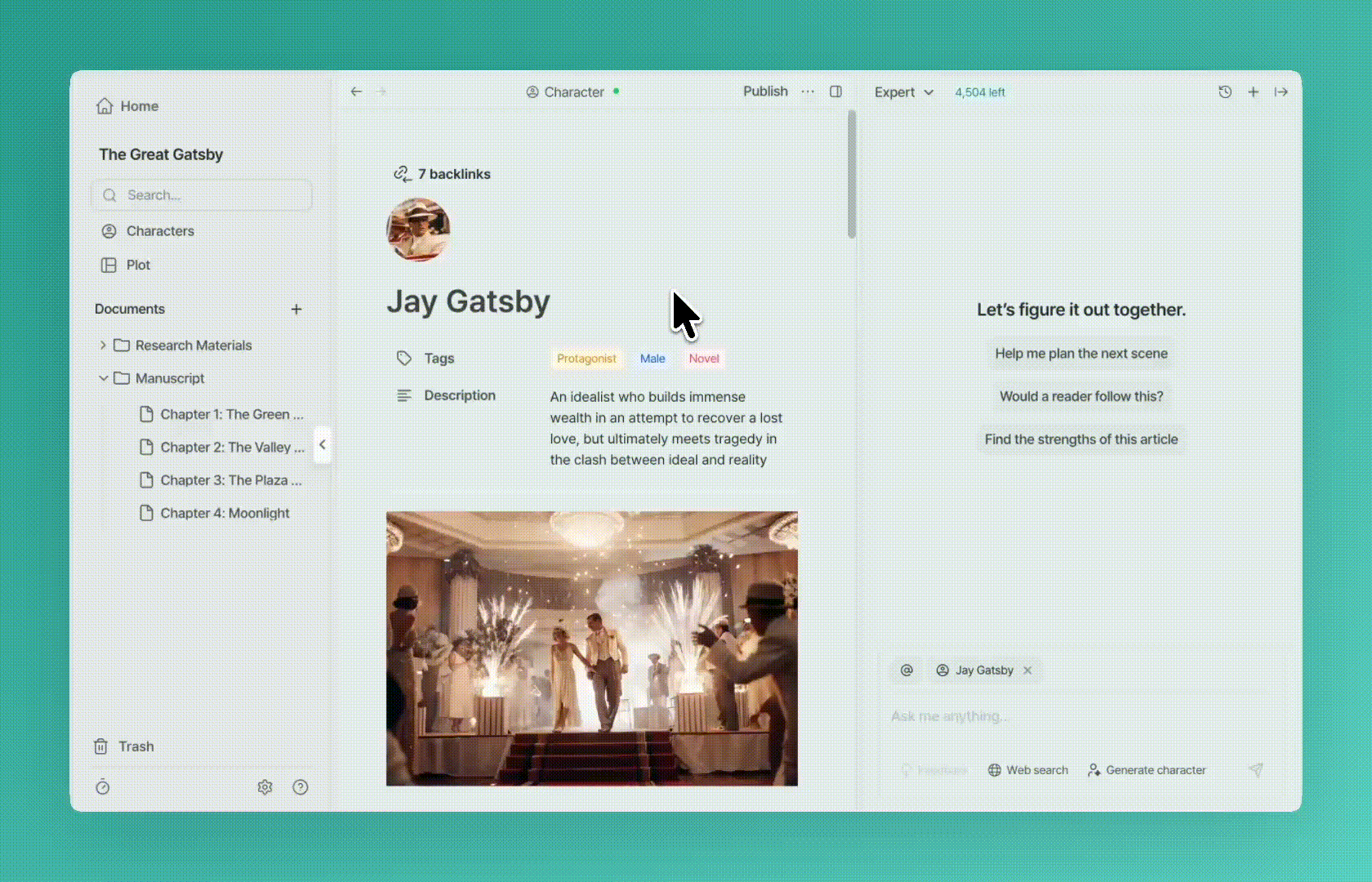This screenshot has height=882, width=1372.
Task: Click Generate character button
Action: (1147, 770)
